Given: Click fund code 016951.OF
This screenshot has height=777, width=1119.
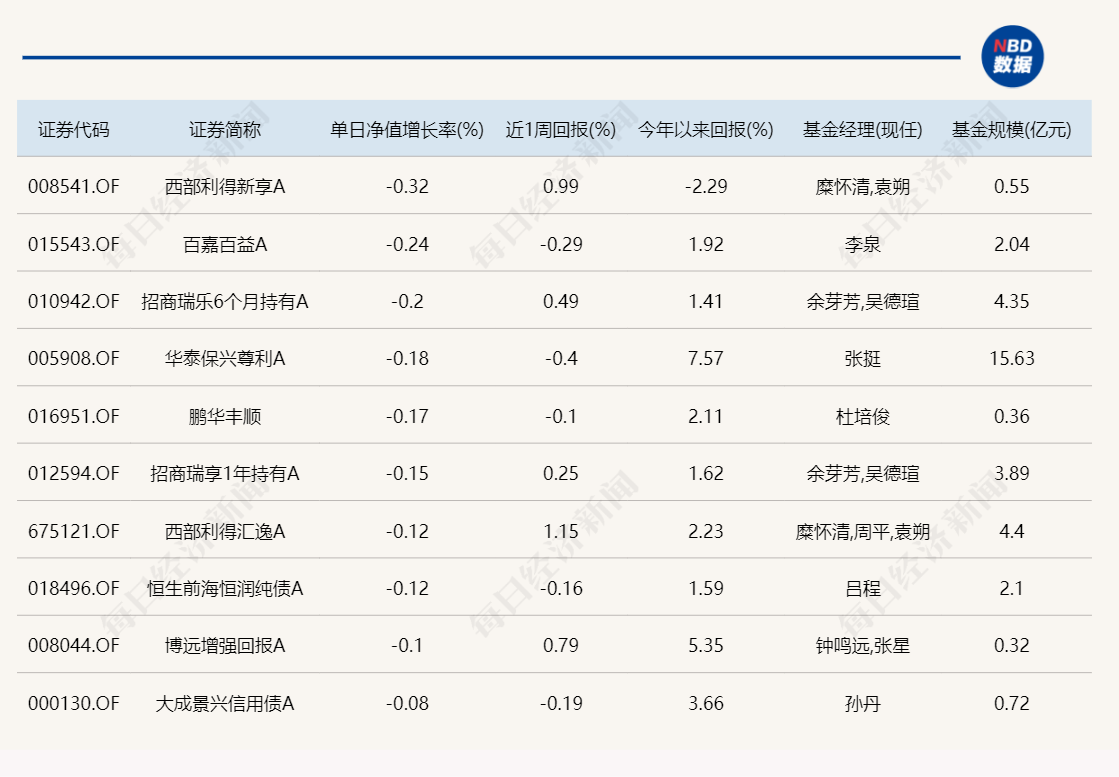Looking at the screenshot, I should click(x=74, y=417).
